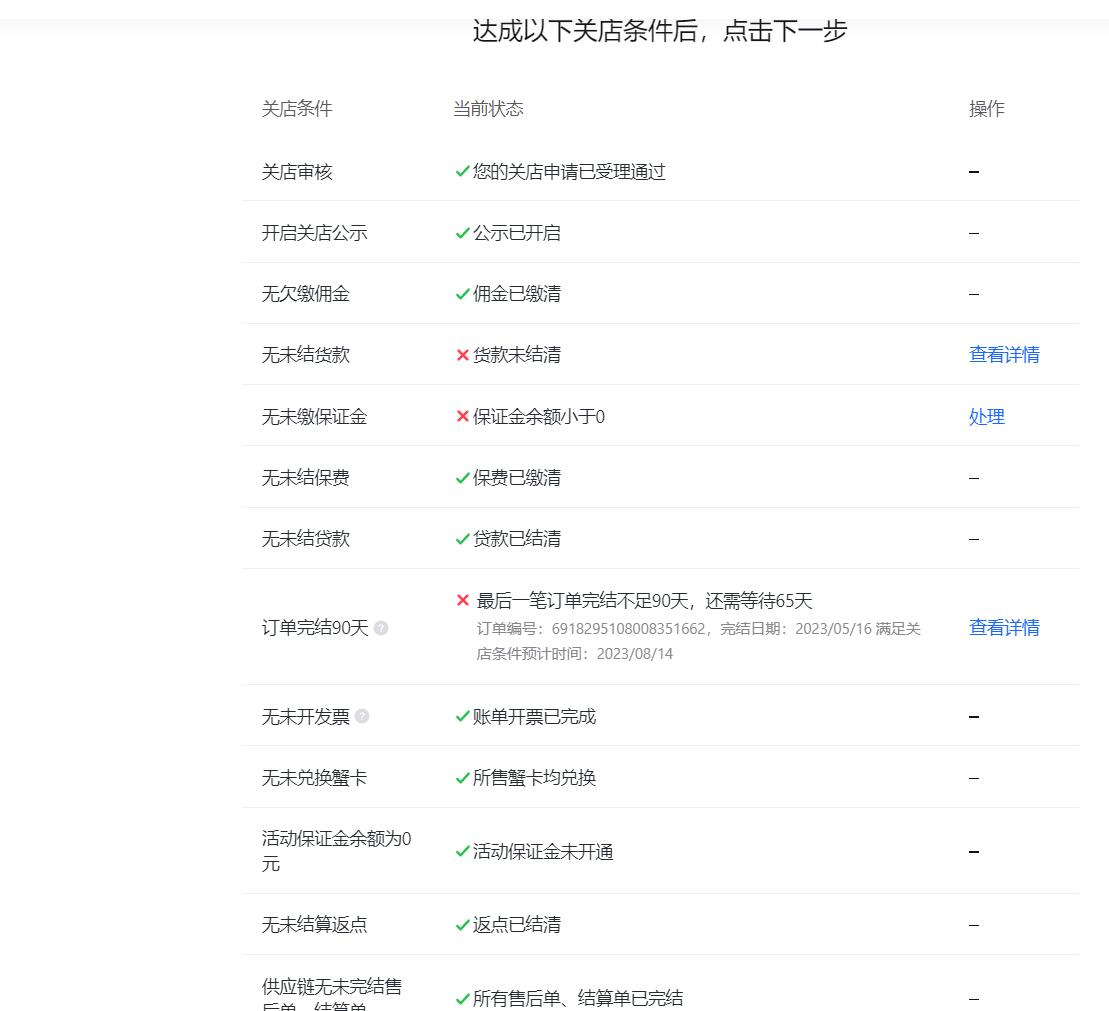Click the red X on the 订单完结90天 row

pyautogui.click(x=461, y=600)
